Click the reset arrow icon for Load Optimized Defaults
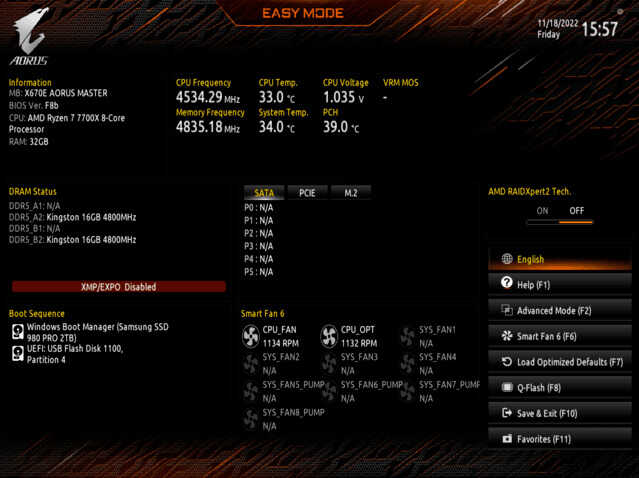The image size is (639, 478). pyautogui.click(x=507, y=361)
